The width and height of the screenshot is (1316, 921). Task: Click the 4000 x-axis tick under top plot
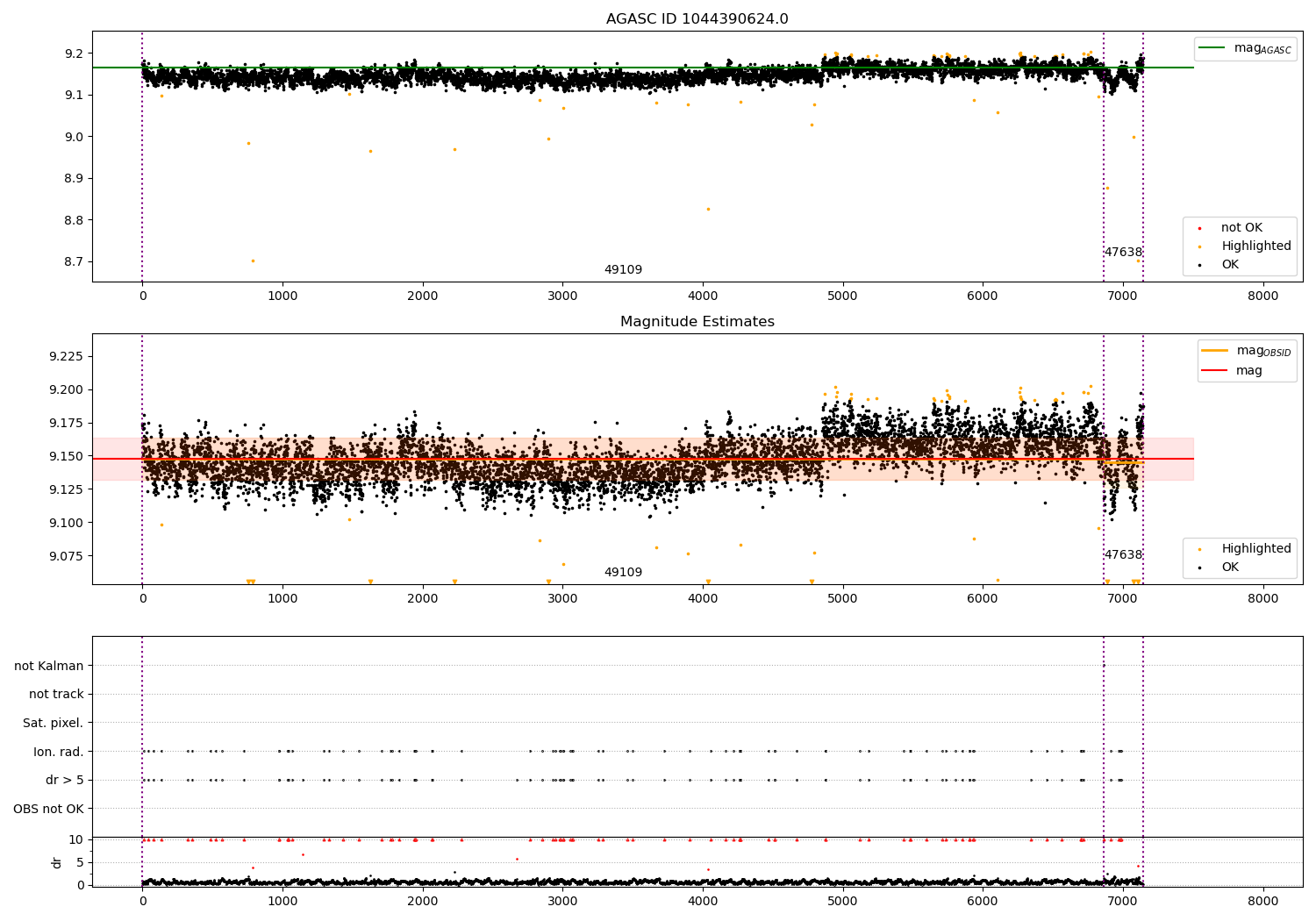(x=703, y=296)
